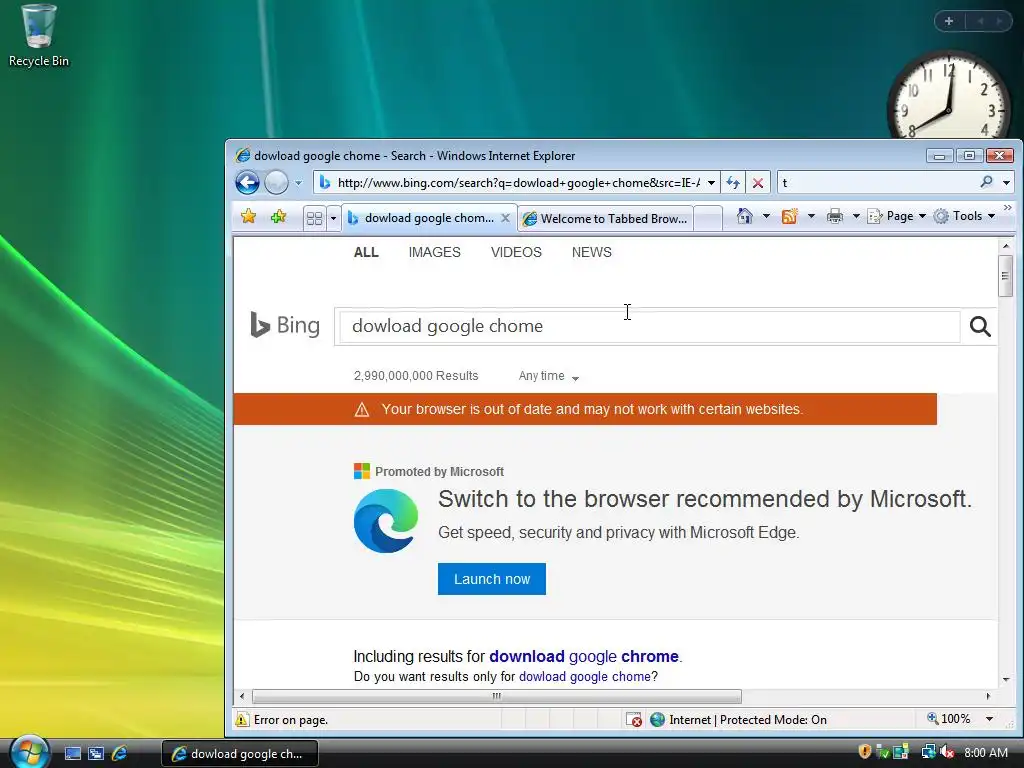The height and width of the screenshot is (768, 1024).
Task: Open the Tools menu
Action: click(x=964, y=216)
